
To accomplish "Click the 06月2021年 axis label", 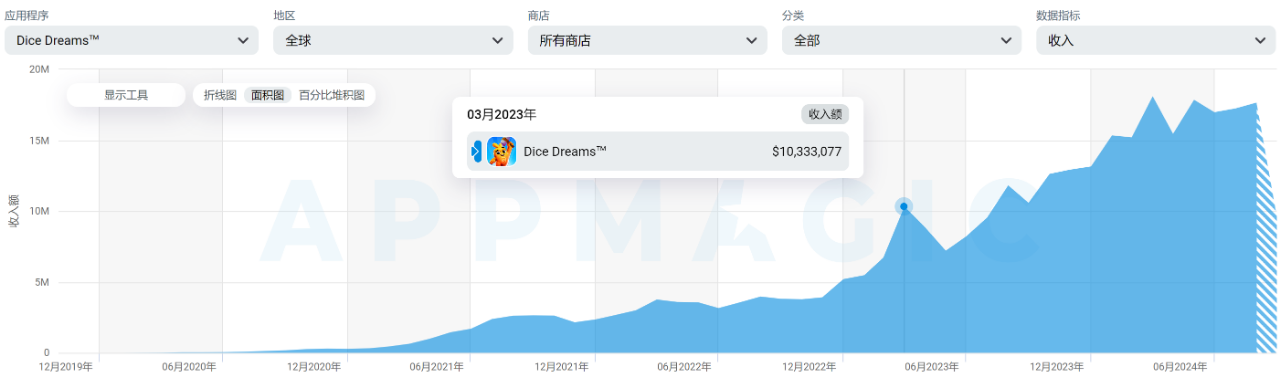I will coord(437,366).
